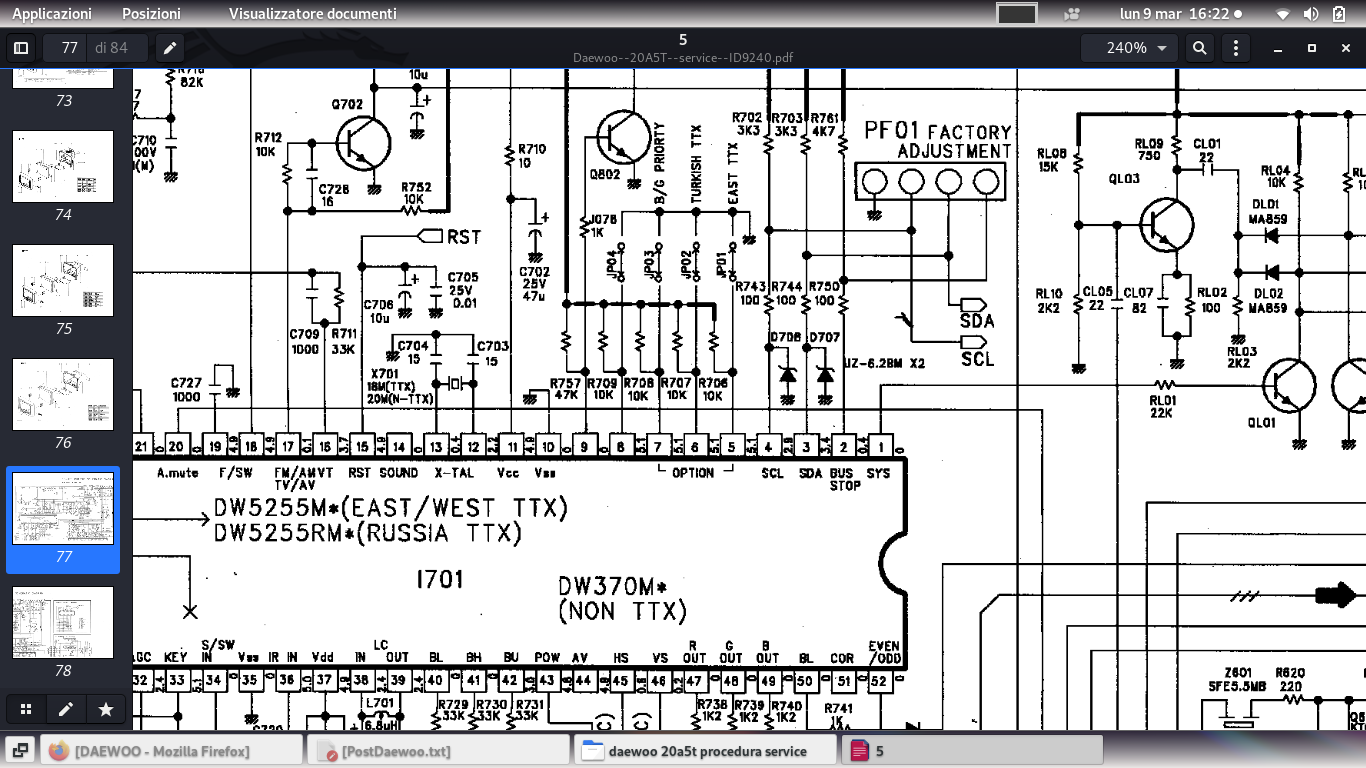Toggle the side pane button
1366x768 pixels.
click(x=20, y=48)
